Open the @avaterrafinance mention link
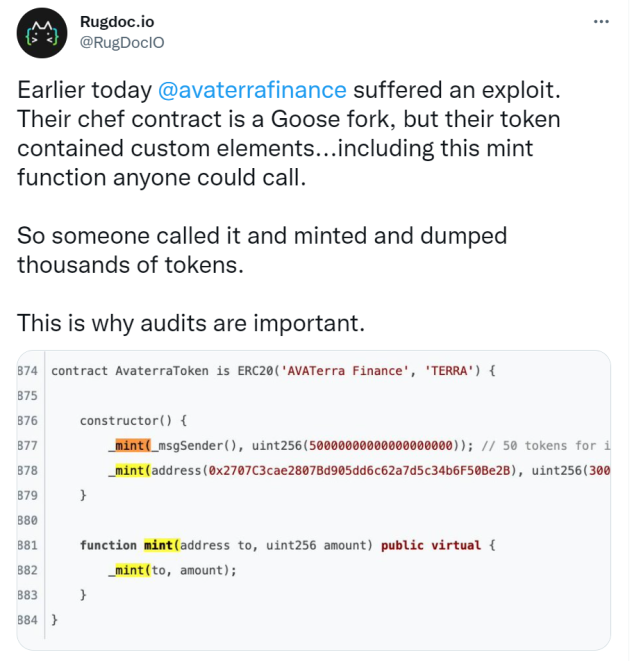Image resolution: width=641 pixels, height=661 pixels. tap(252, 90)
